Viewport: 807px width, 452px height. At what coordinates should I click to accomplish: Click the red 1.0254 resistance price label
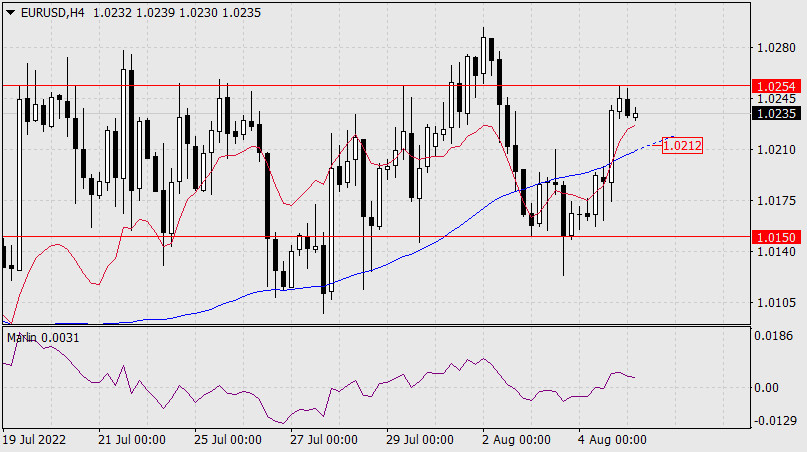(777, 86)
